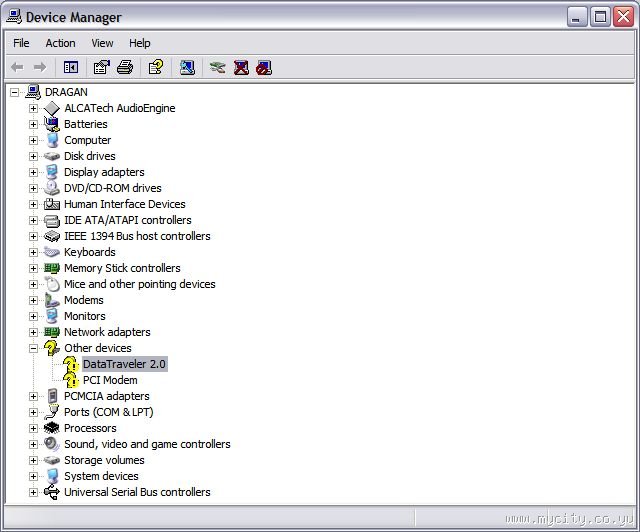Expand the Display adapters node
Image resolution: width=640 pixels, height=532 pixels.
point(33,172)
